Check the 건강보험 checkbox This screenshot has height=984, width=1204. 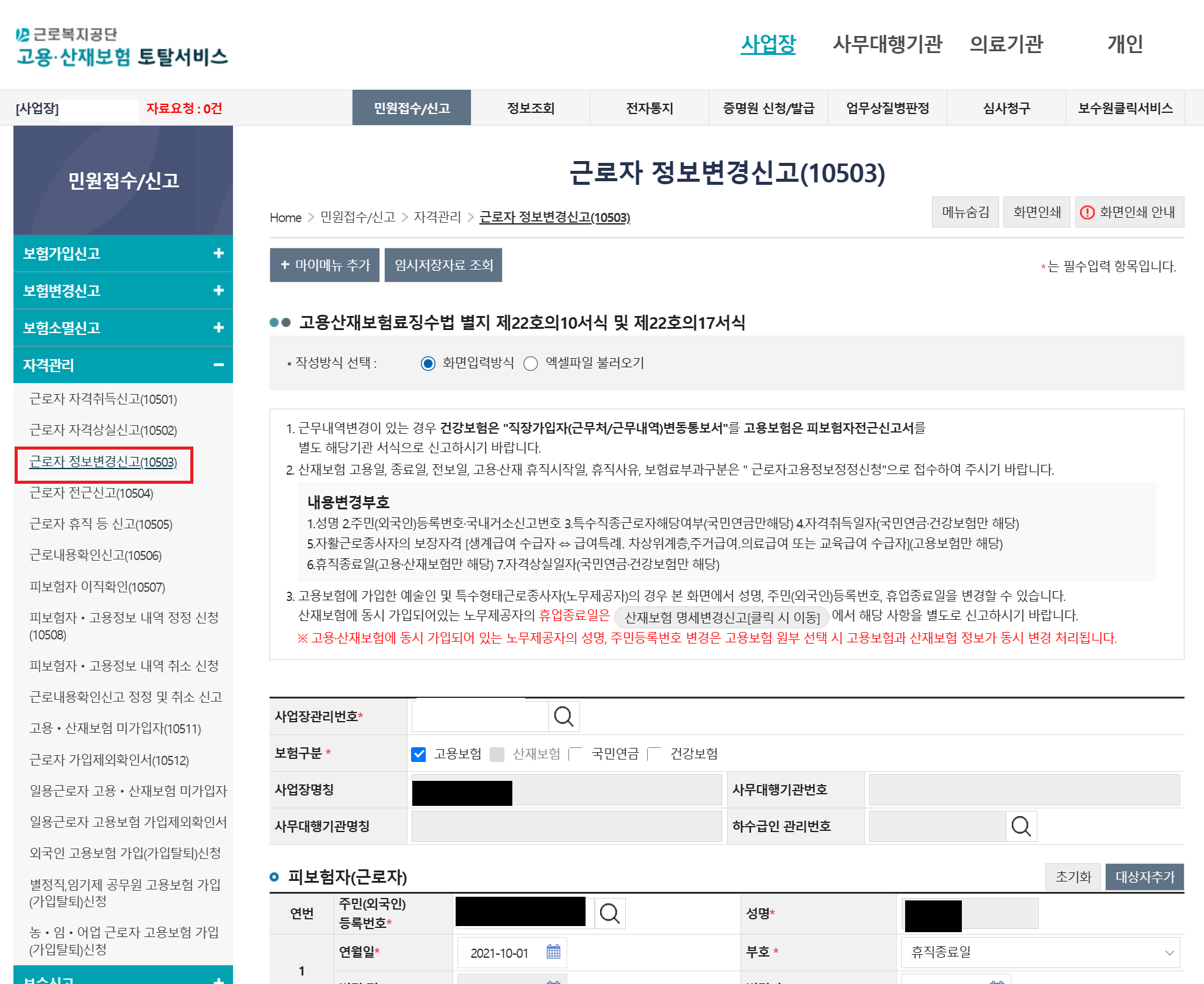(654, 754)
